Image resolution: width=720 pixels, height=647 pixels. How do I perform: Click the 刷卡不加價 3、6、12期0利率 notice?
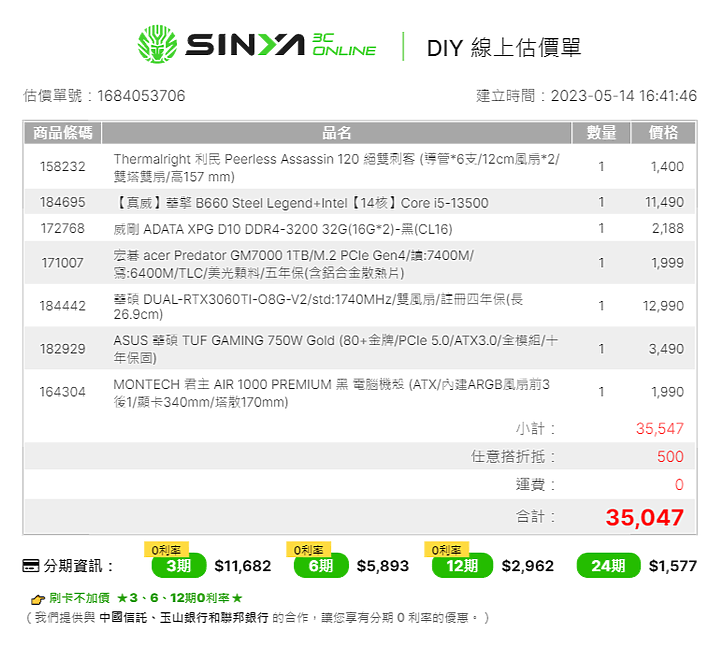click(x=146, y=598)
